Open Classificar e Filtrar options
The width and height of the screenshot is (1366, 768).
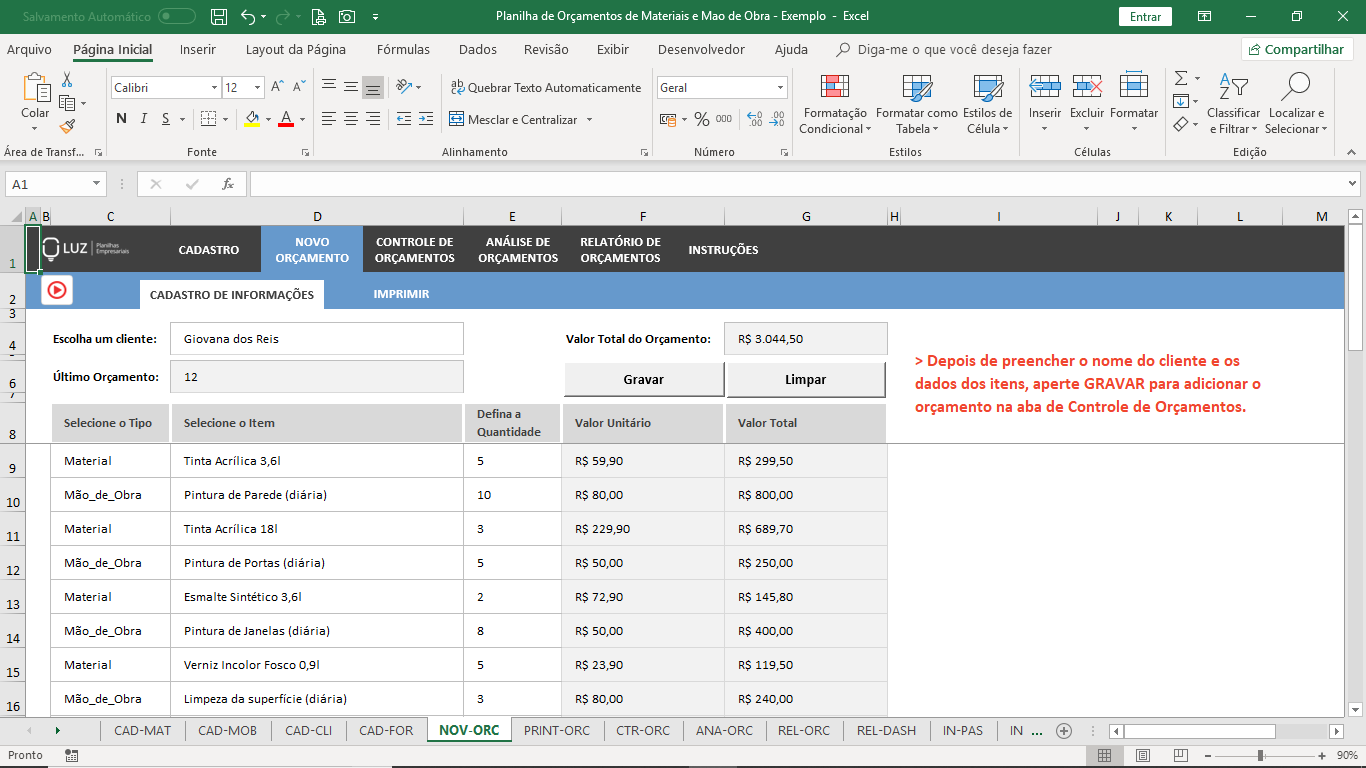1234,104
